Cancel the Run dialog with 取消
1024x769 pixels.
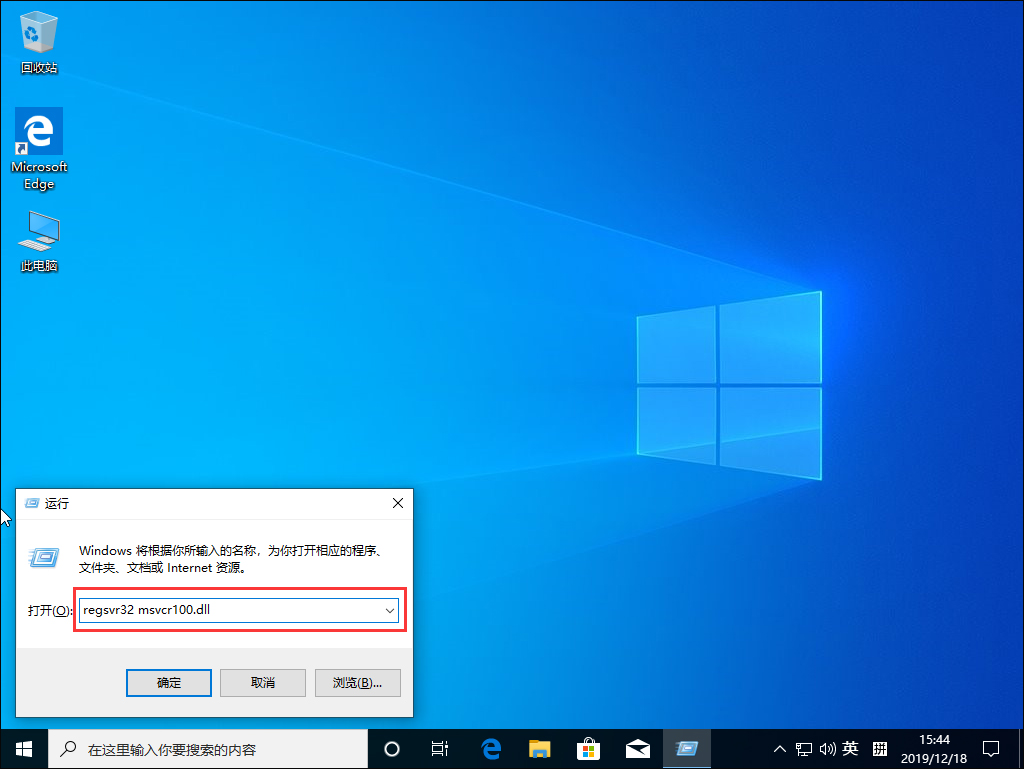(262, 683)
